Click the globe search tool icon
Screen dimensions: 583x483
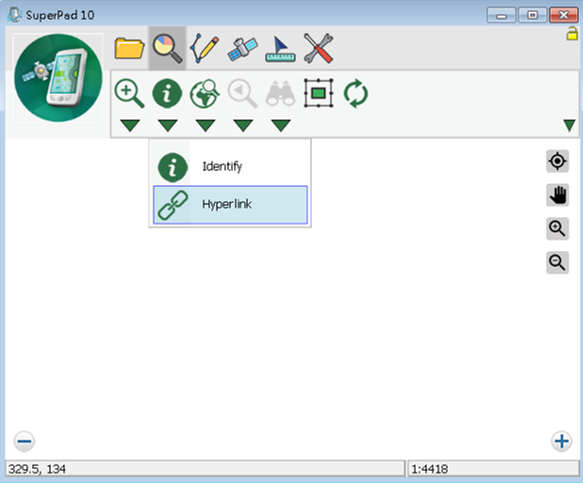pos(204,93)
